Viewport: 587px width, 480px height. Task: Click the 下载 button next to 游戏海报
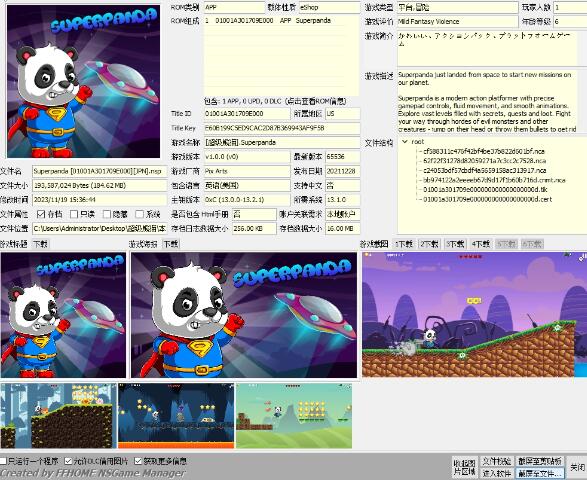(171, 244)
